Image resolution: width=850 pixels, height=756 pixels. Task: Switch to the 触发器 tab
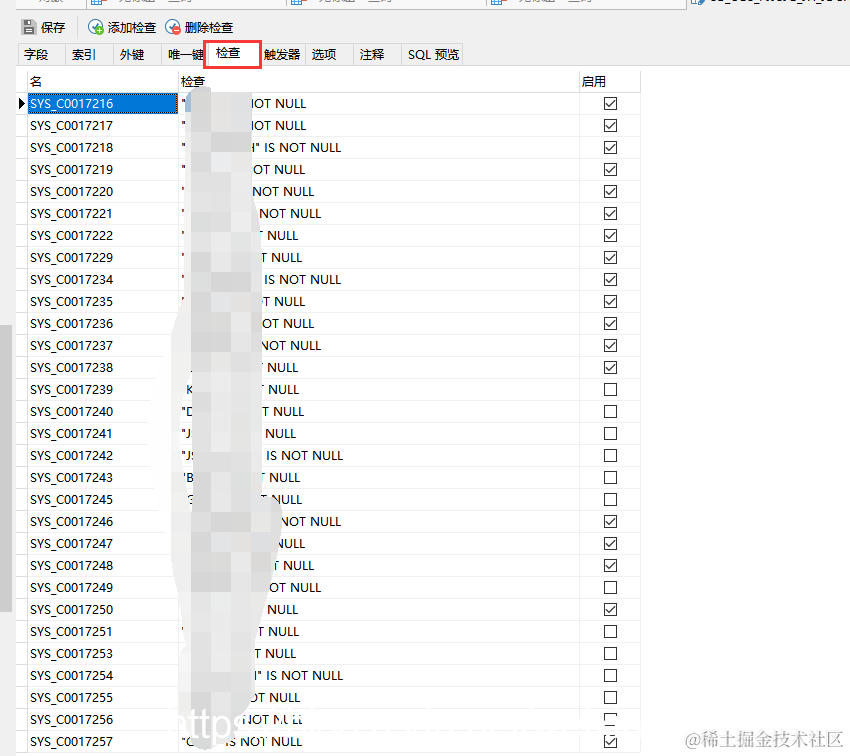[282, 55]
